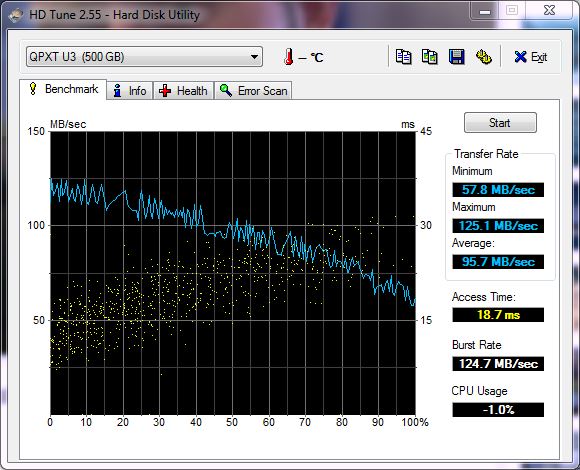Expand the QPXT U3 drive dropdown arrow

[254, 57]
